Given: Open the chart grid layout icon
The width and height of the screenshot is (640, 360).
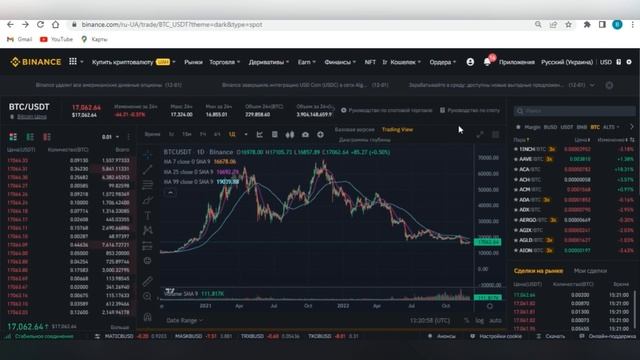Looking at the screenshot, I should click(x=495, y=134).
